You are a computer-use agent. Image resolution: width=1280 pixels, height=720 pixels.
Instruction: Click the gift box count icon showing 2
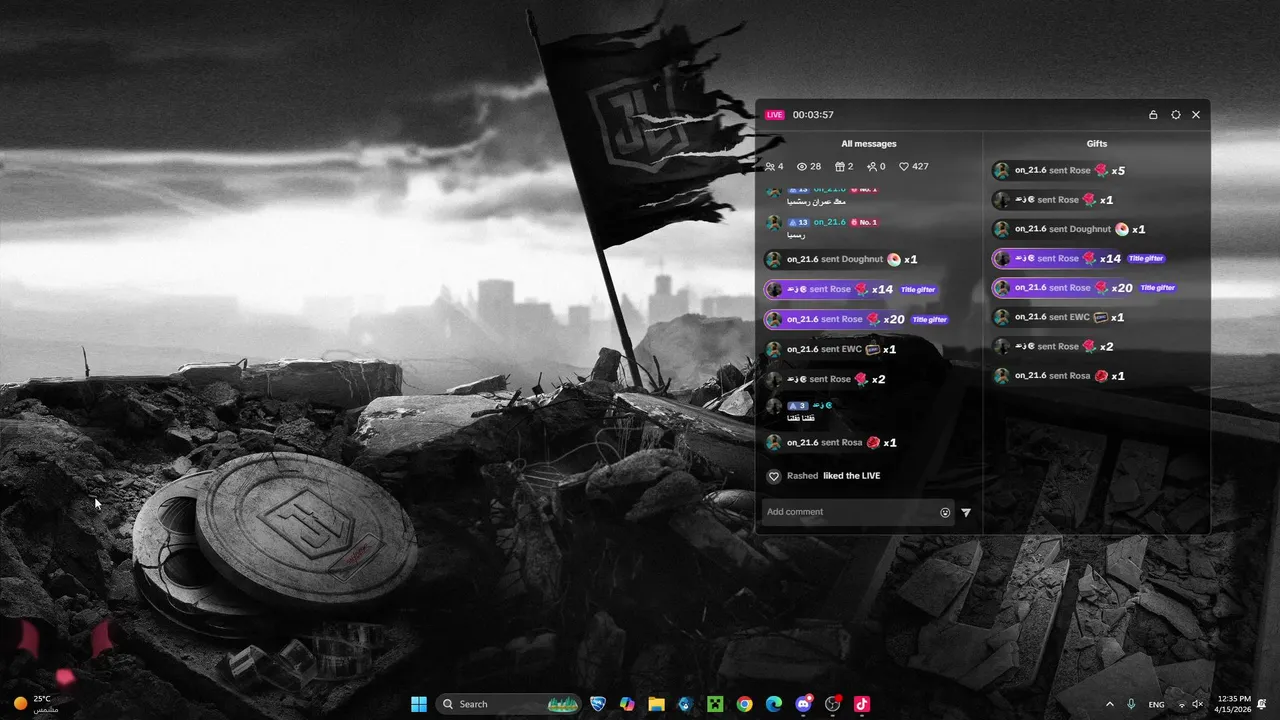pos(840,167)
